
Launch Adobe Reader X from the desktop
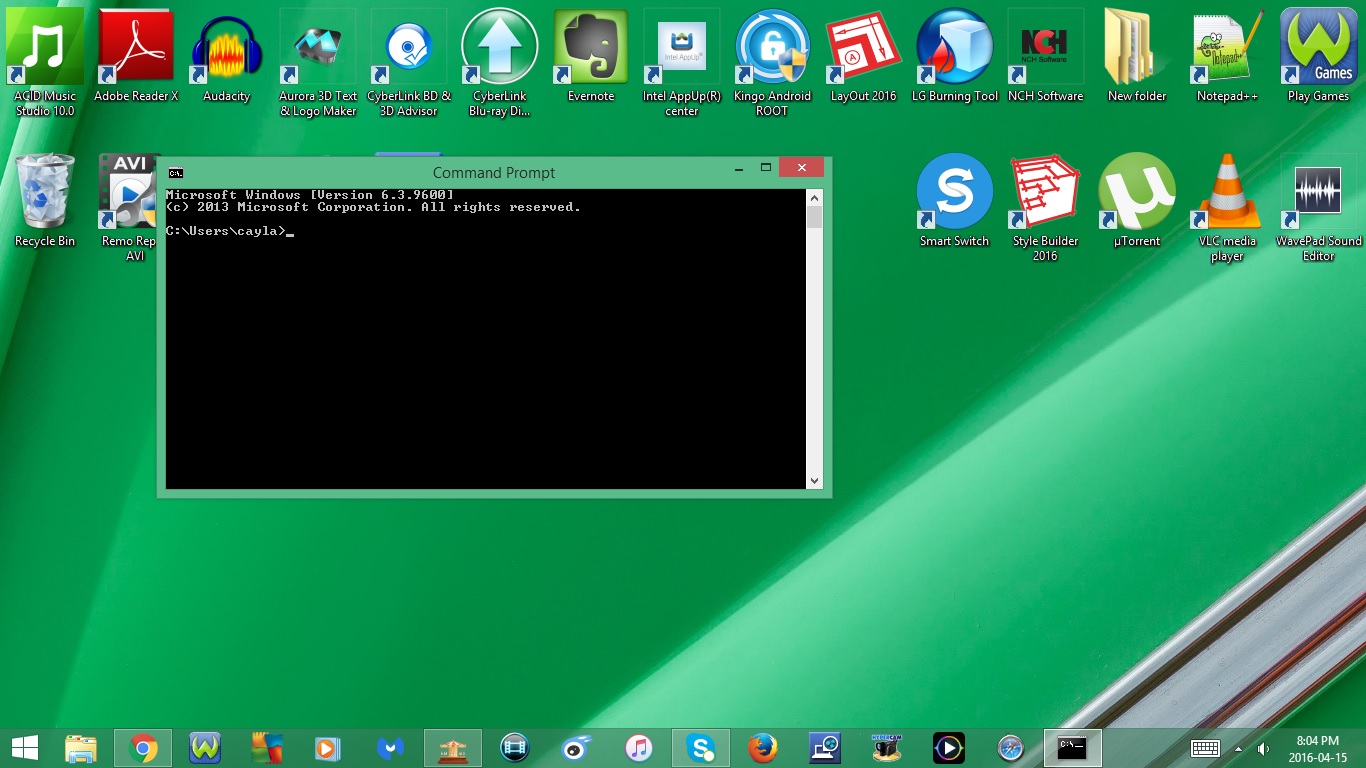point(136,56)
